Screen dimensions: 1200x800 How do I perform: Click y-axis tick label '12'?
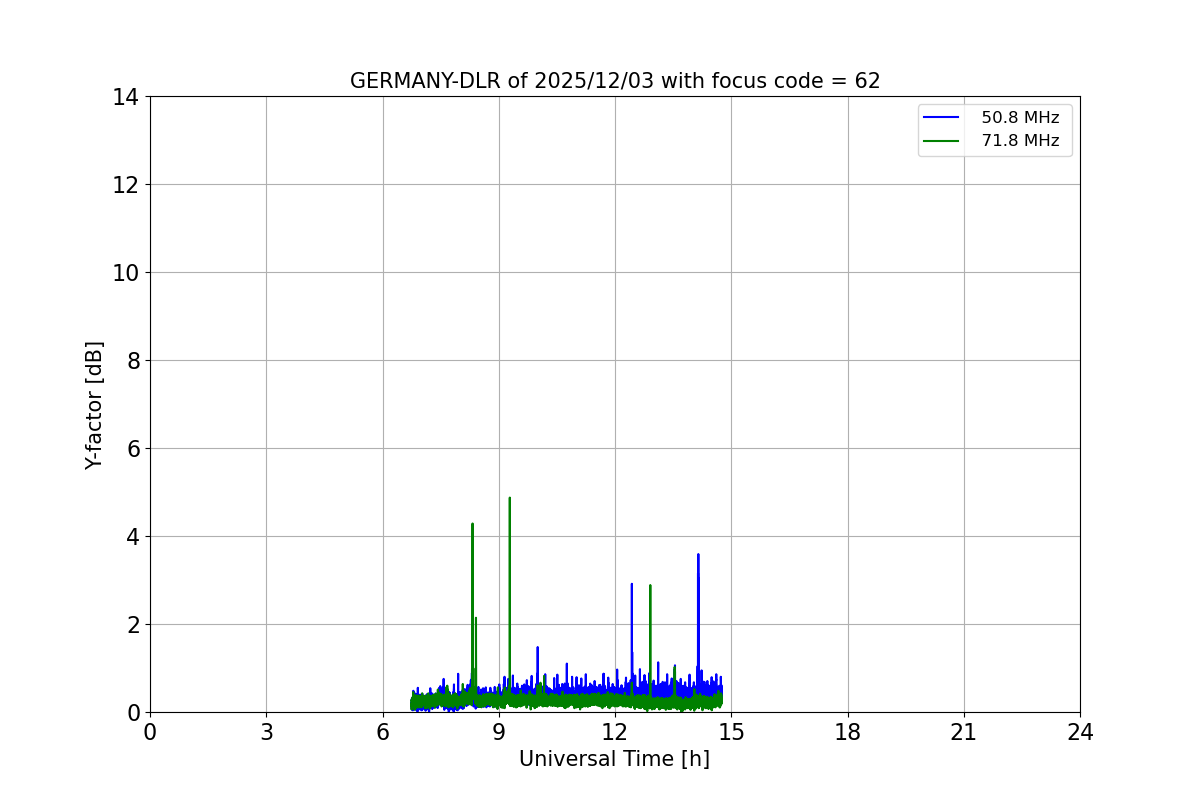[x=126, y=185]
